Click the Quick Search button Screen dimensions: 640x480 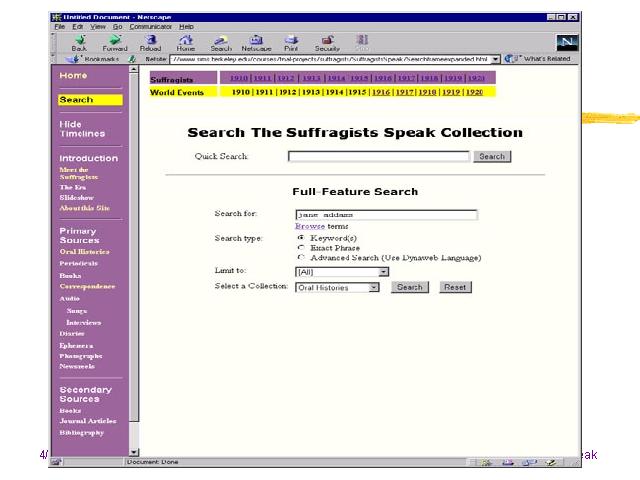point(492,156)
